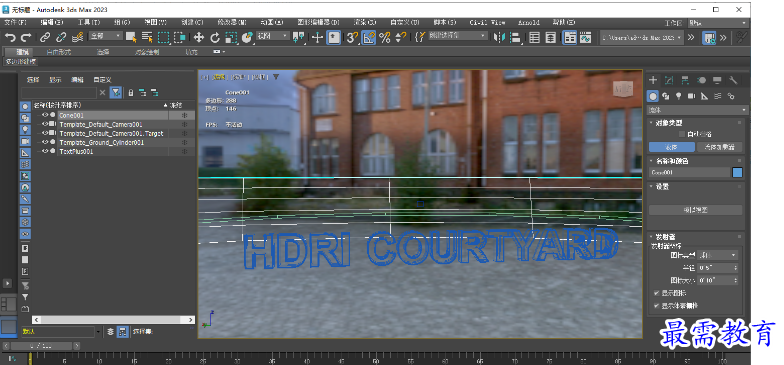Image resolution: width=784 pixels, height=365 pixels.
Task: Activate the Select and Move tool
Action: click(199, 37)
